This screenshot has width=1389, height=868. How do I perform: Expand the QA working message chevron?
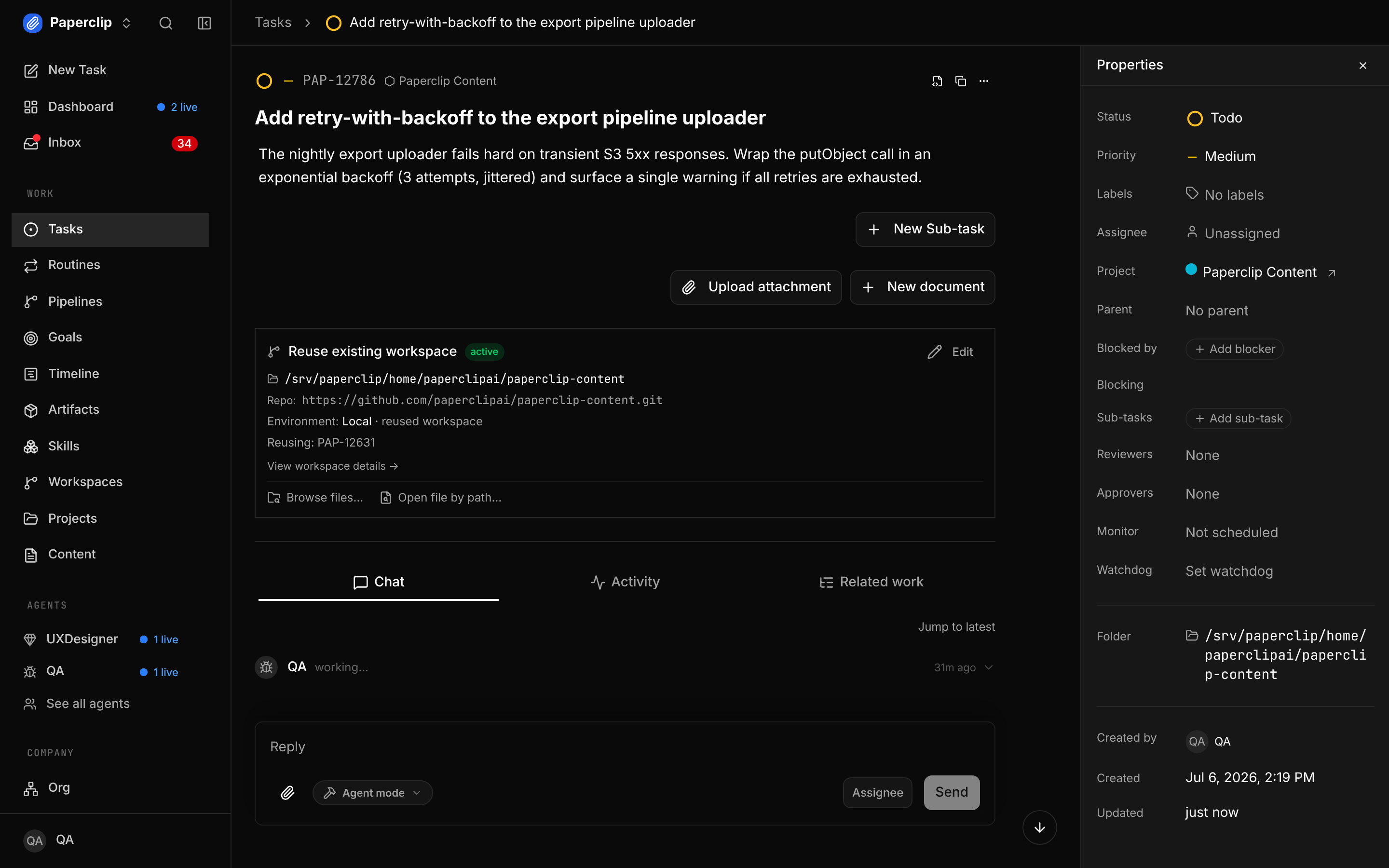click(988, 667)
